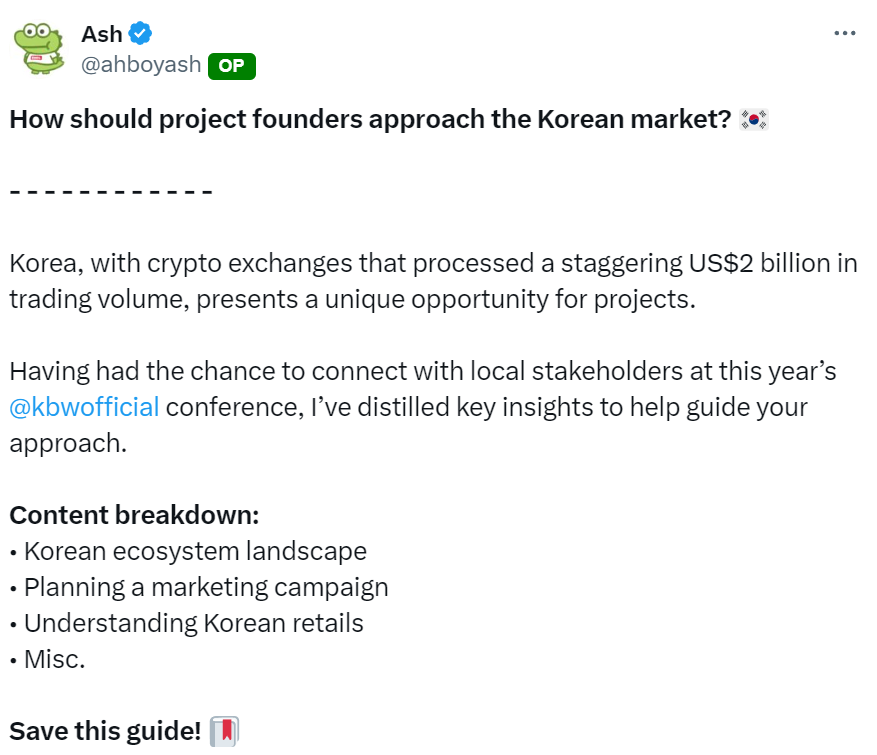Viewport: 877px width, 755px height.
Task: Click the headline about Korean market approach
Action: tap(370, 120)
